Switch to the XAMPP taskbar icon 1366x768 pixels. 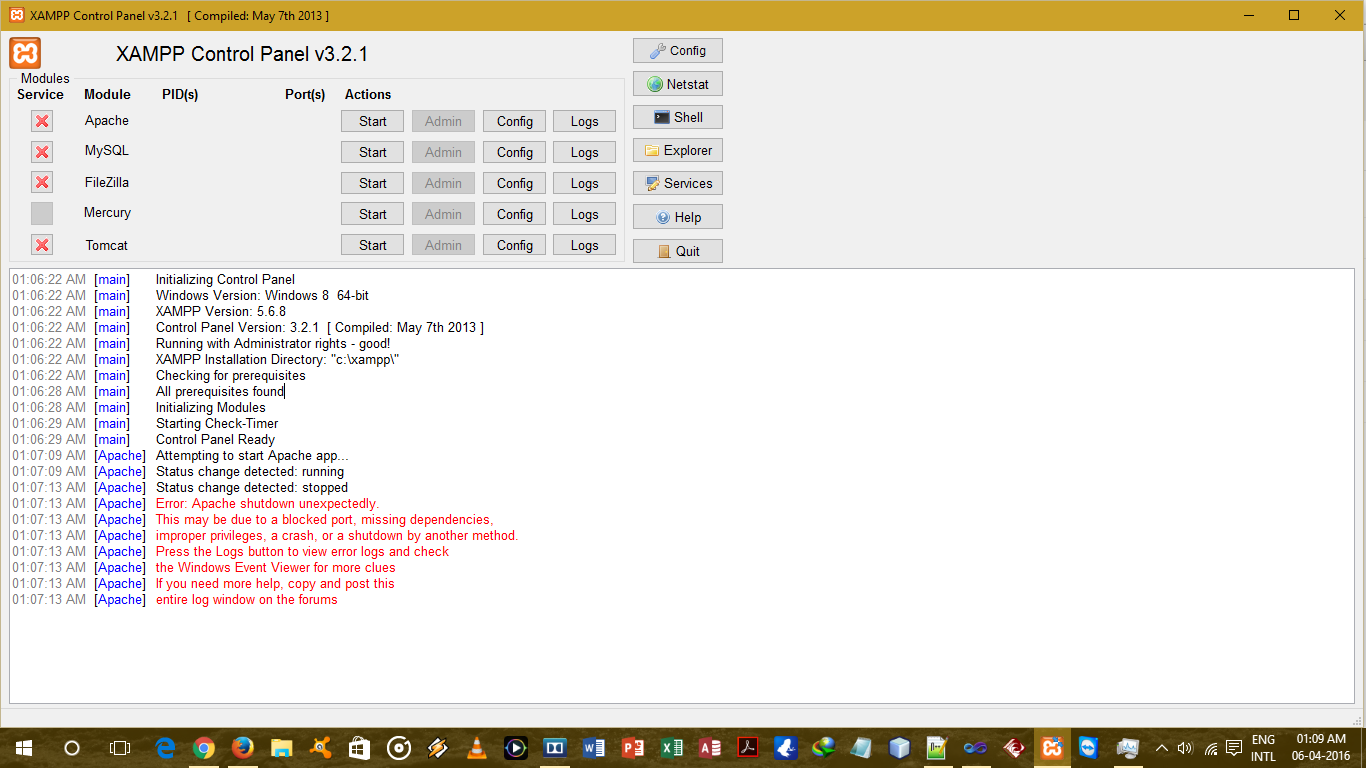(1052, 748)
